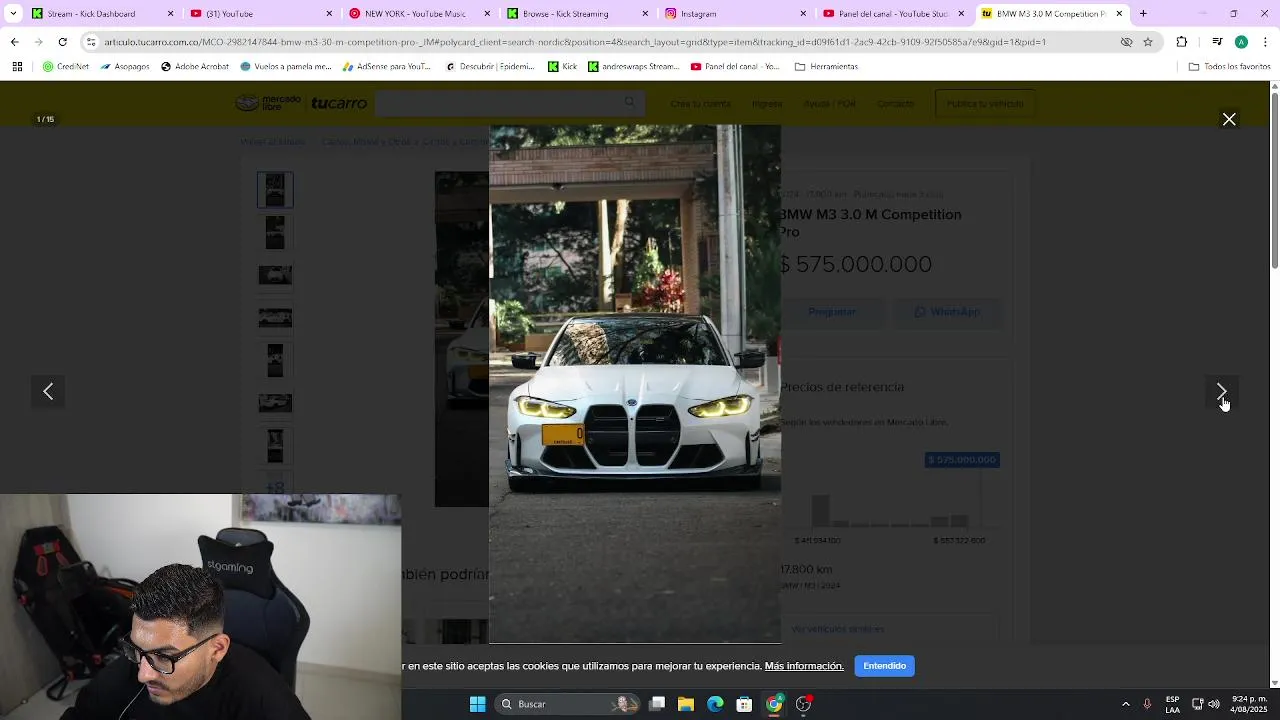Open the Vuelos a pamela bookmark
1280x720 pixels.
click(285, 66)
